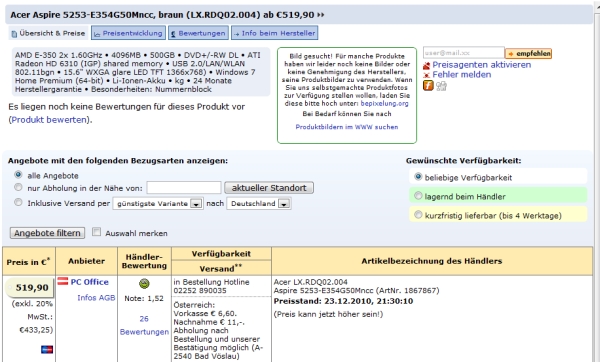
Task: Click the credit card icon below the price
Action: (47, 349)
